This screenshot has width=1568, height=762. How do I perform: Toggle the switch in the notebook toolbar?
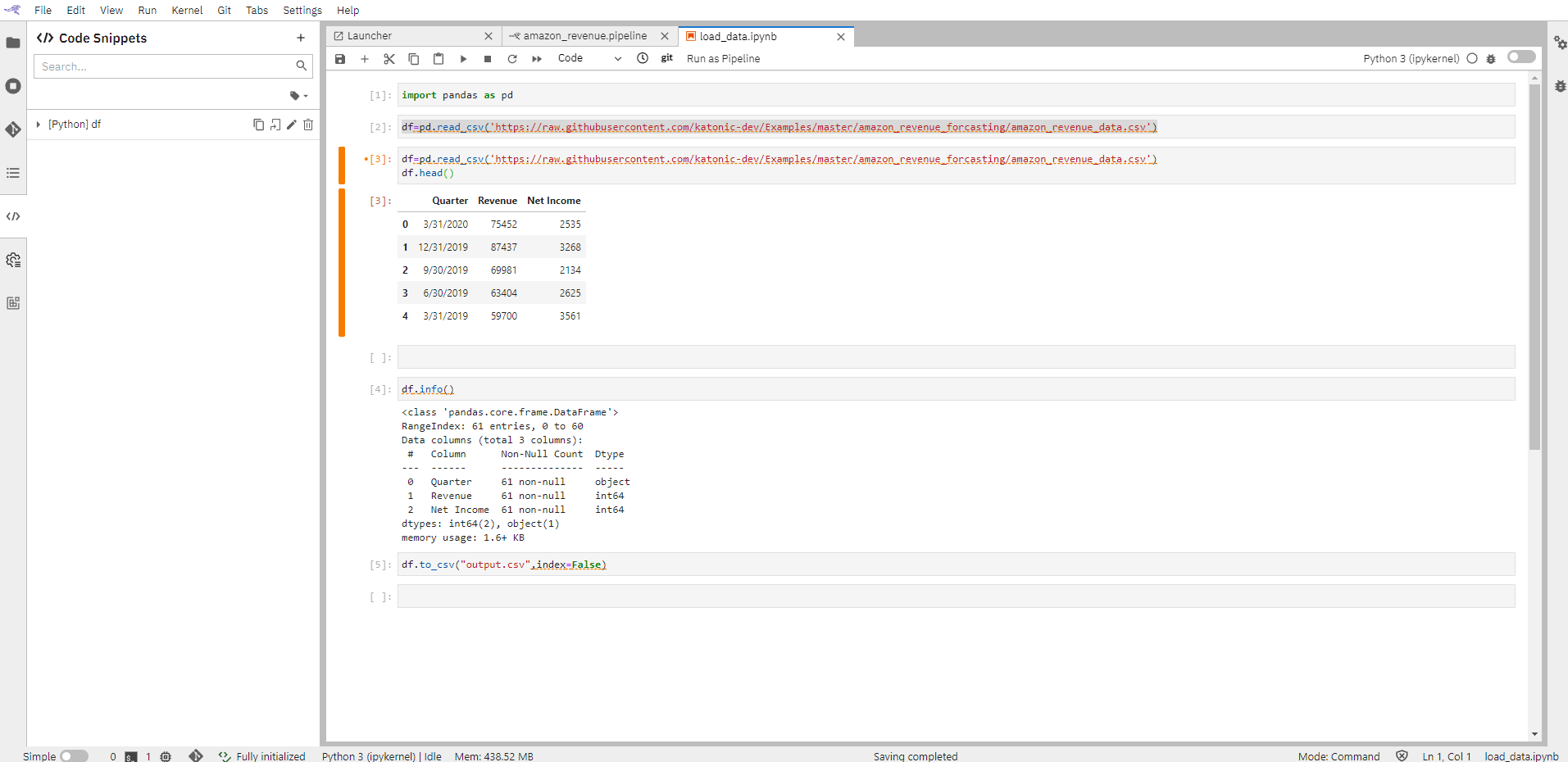1521,57
